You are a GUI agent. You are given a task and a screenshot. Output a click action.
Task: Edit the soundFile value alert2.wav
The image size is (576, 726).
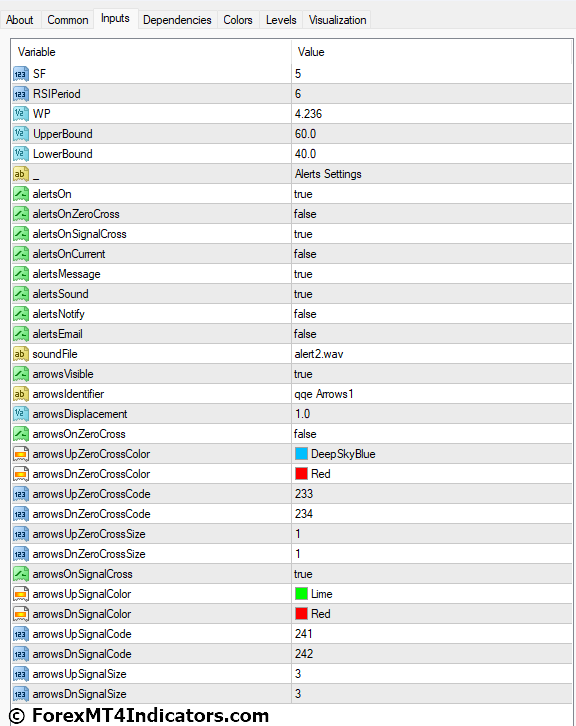pyautogui.click(x=319, y=354)
